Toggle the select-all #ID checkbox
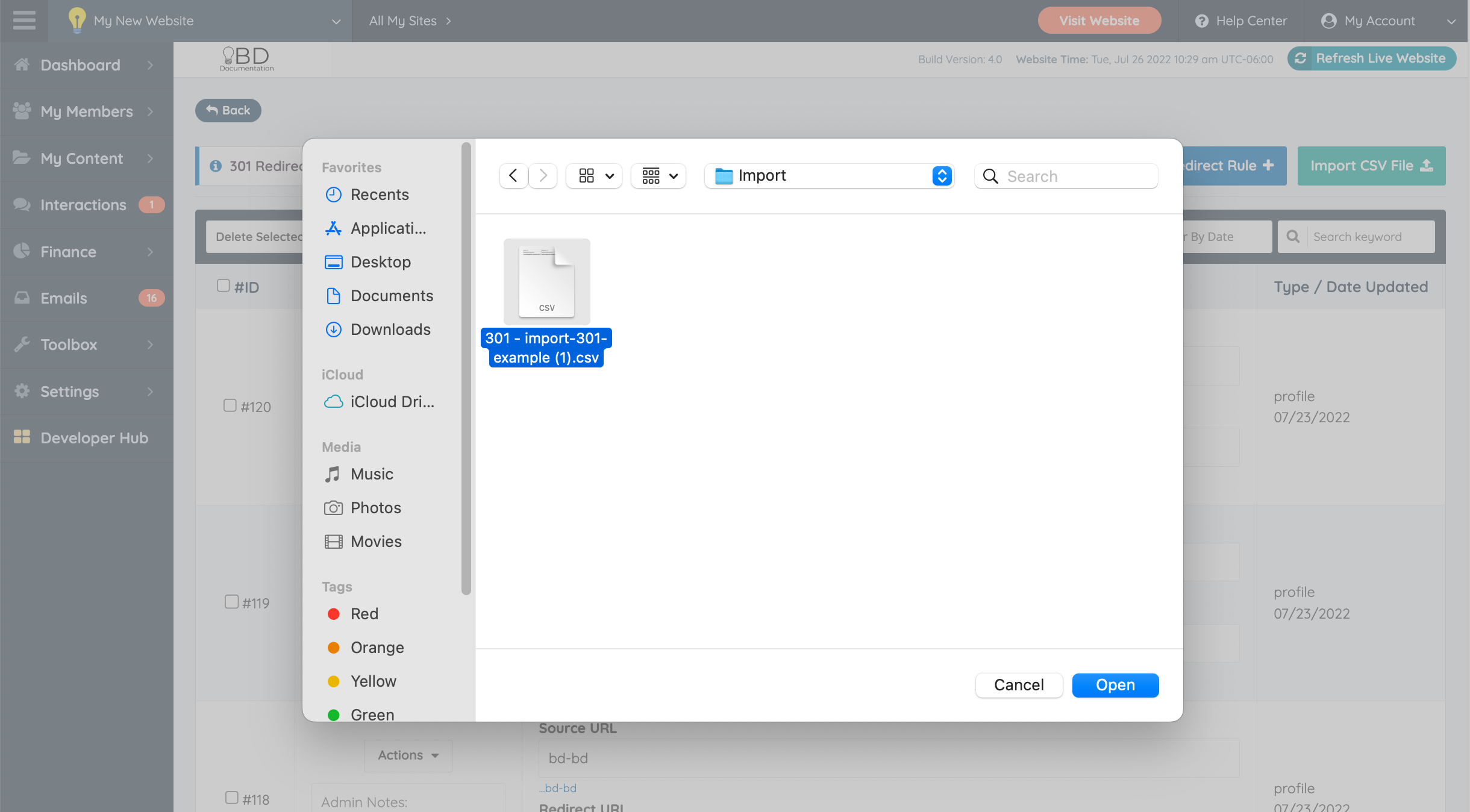This screenshot has height=812, width=1470. pos(224,286)
